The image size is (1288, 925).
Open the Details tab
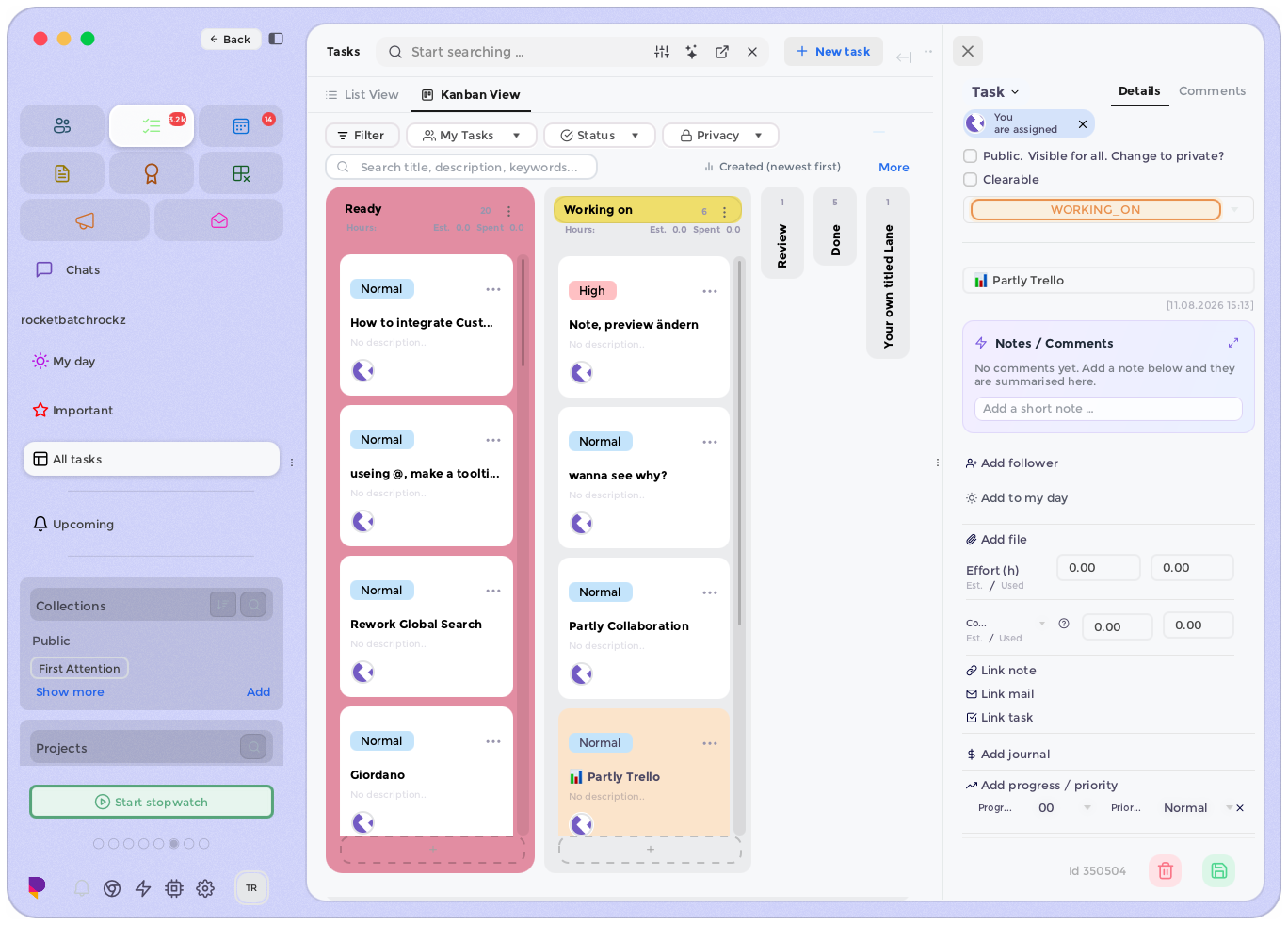click(1139, 91)
